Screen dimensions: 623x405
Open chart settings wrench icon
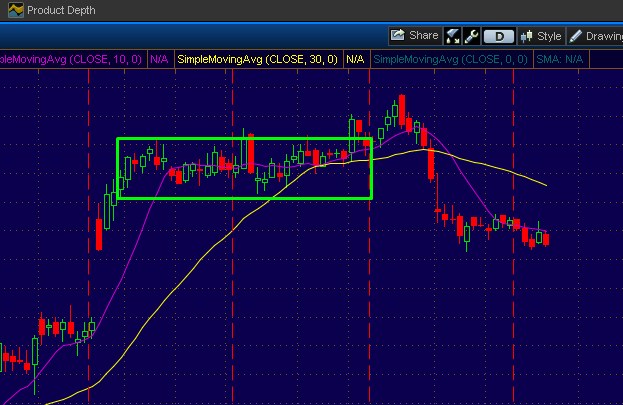pos(471,36)
